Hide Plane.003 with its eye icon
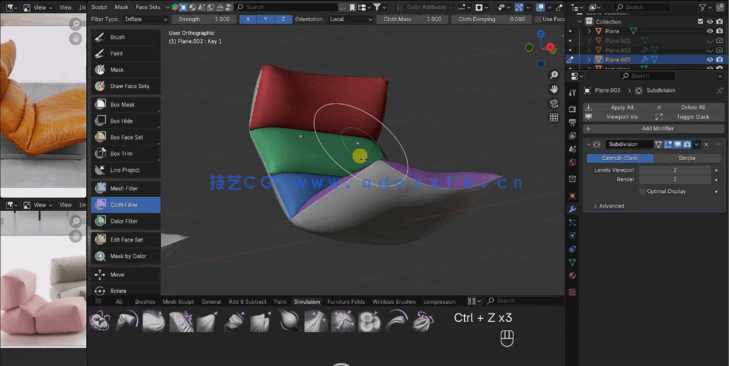This screenshot has width=730, height=366. pyautogui.click(x=710, y=60)
